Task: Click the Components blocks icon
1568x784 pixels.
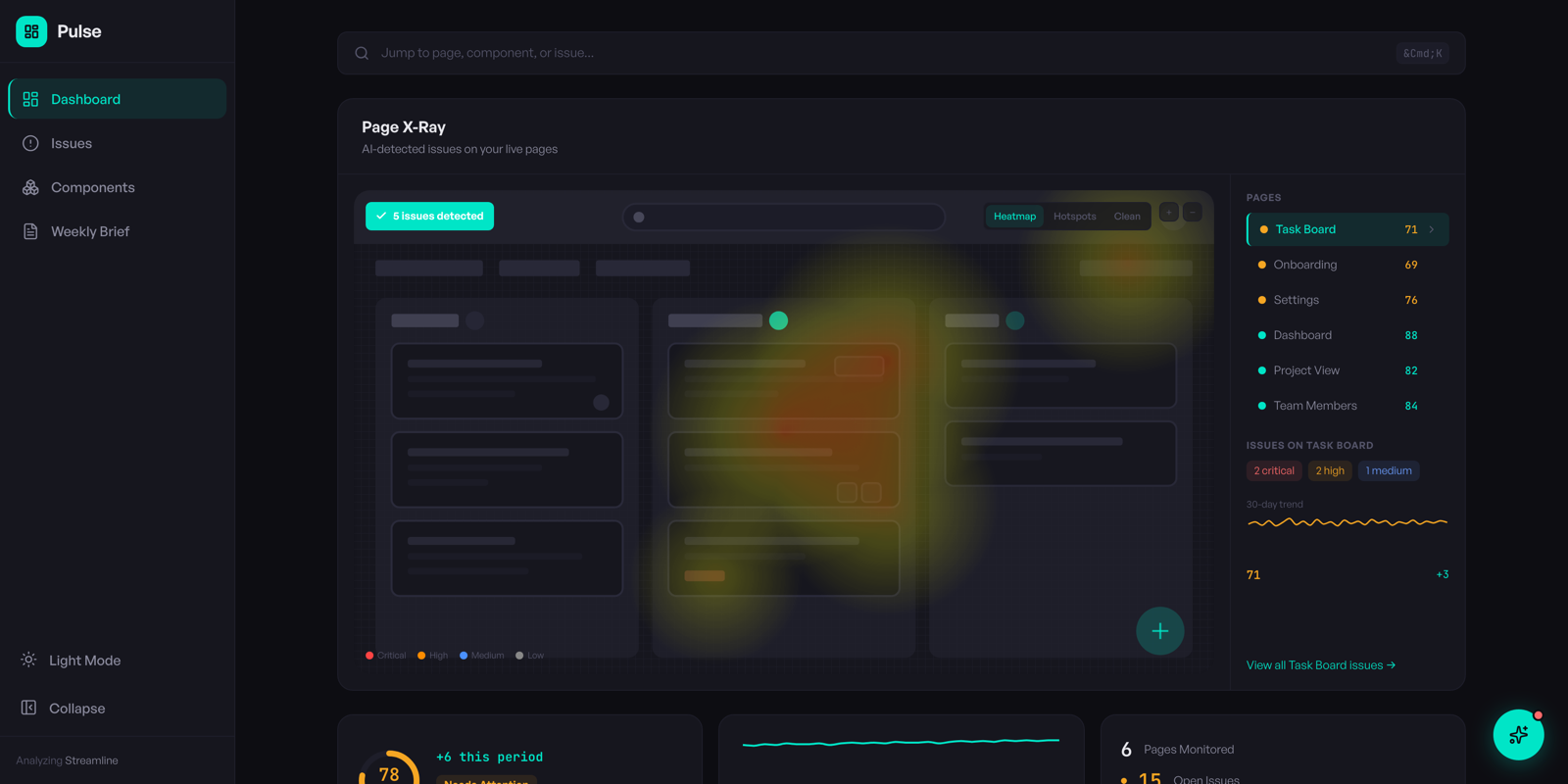Action: pos(30,187)
